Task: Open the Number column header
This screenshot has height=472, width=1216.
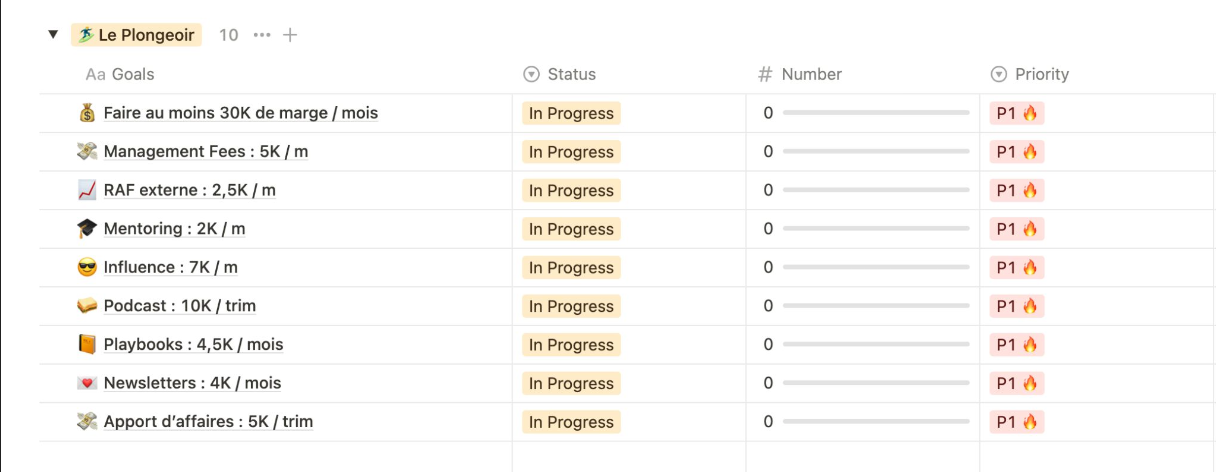Action: click(x=800, y=74)
